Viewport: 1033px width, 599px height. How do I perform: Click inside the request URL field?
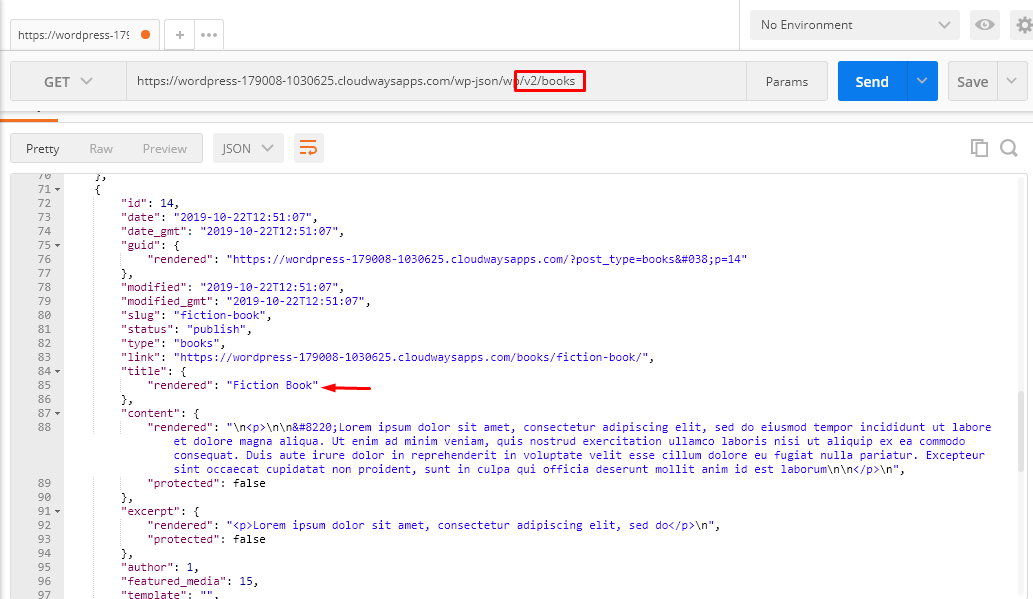coord(436,82)
